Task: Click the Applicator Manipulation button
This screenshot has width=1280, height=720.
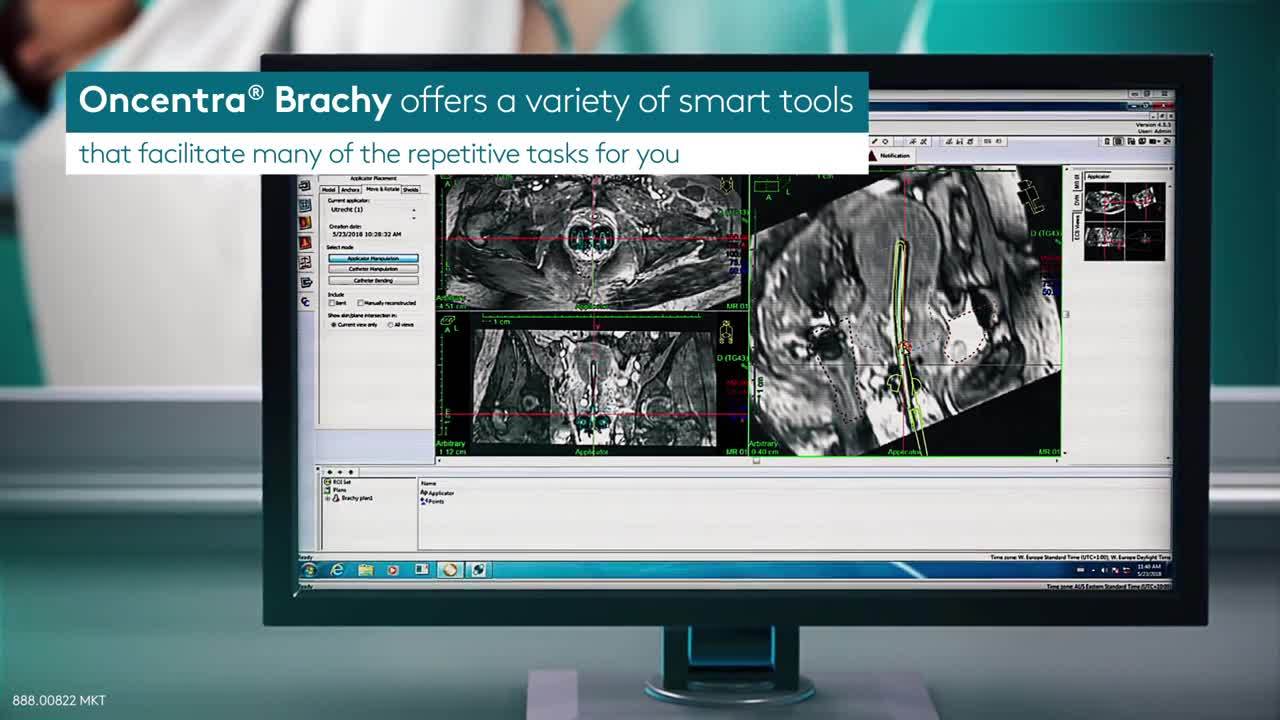Action: 374,258
